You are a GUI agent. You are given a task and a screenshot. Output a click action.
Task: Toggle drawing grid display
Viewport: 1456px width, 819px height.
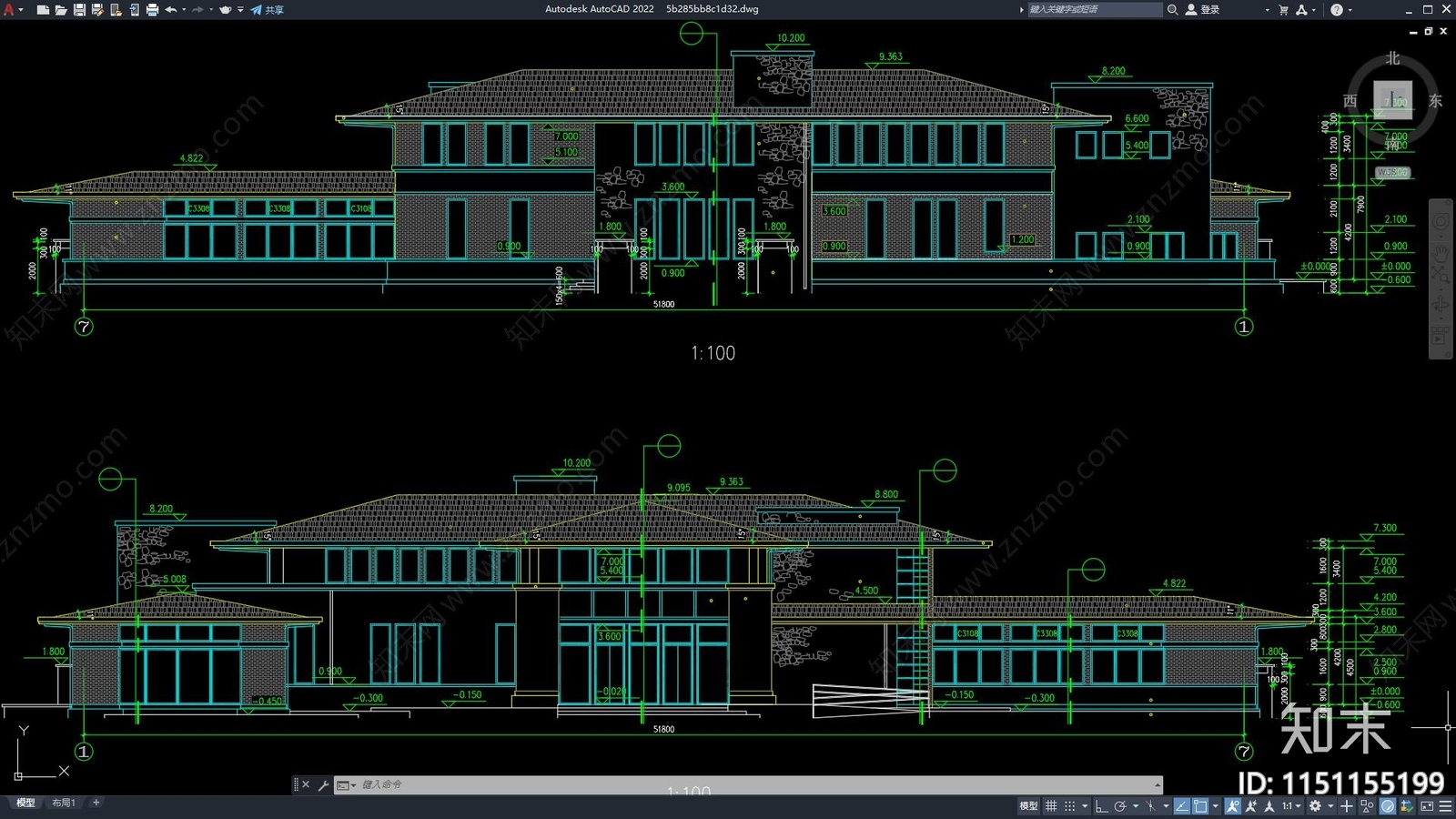point(1051,805)
